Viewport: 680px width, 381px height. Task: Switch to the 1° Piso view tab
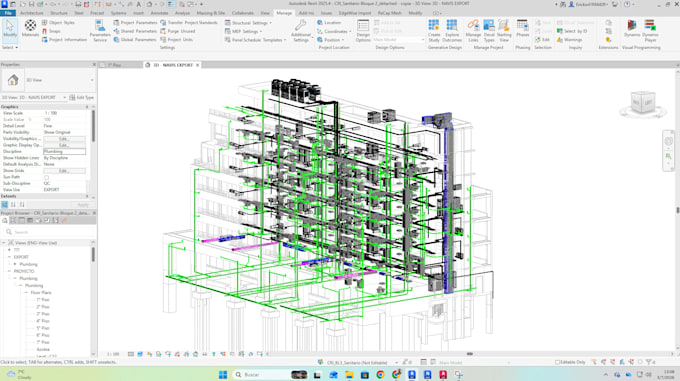114,65
